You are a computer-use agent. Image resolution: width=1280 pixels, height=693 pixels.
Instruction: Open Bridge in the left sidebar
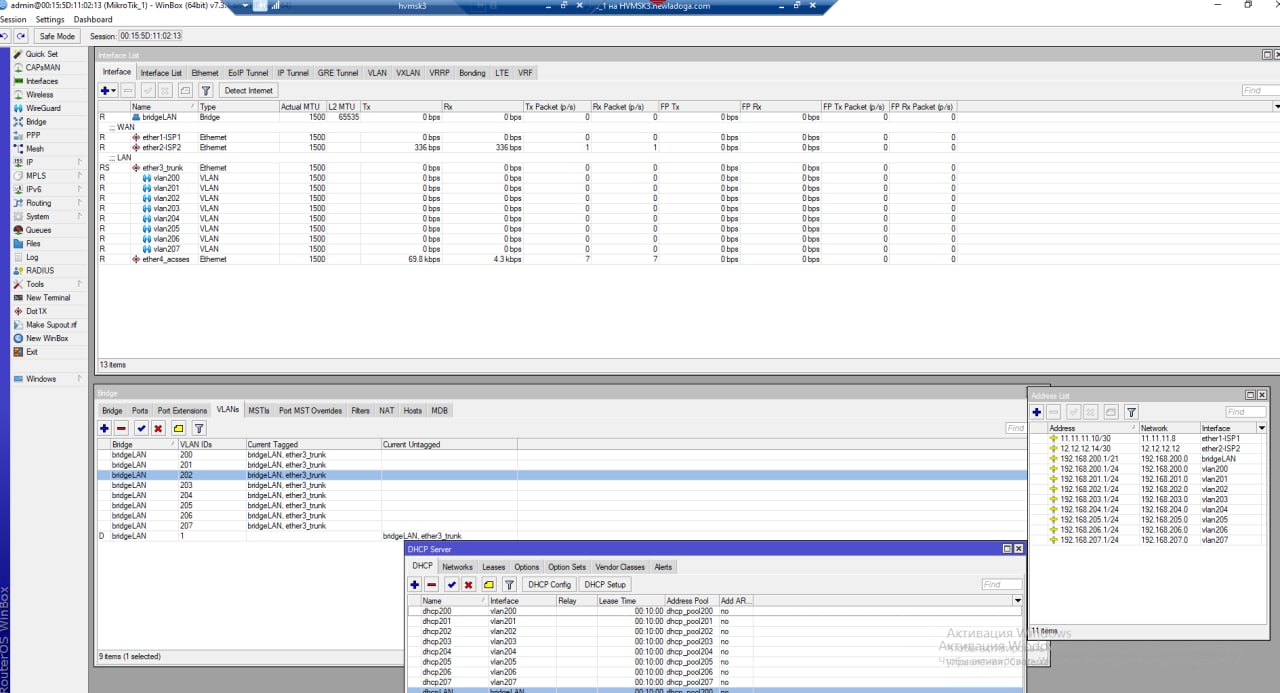point(36,122)
